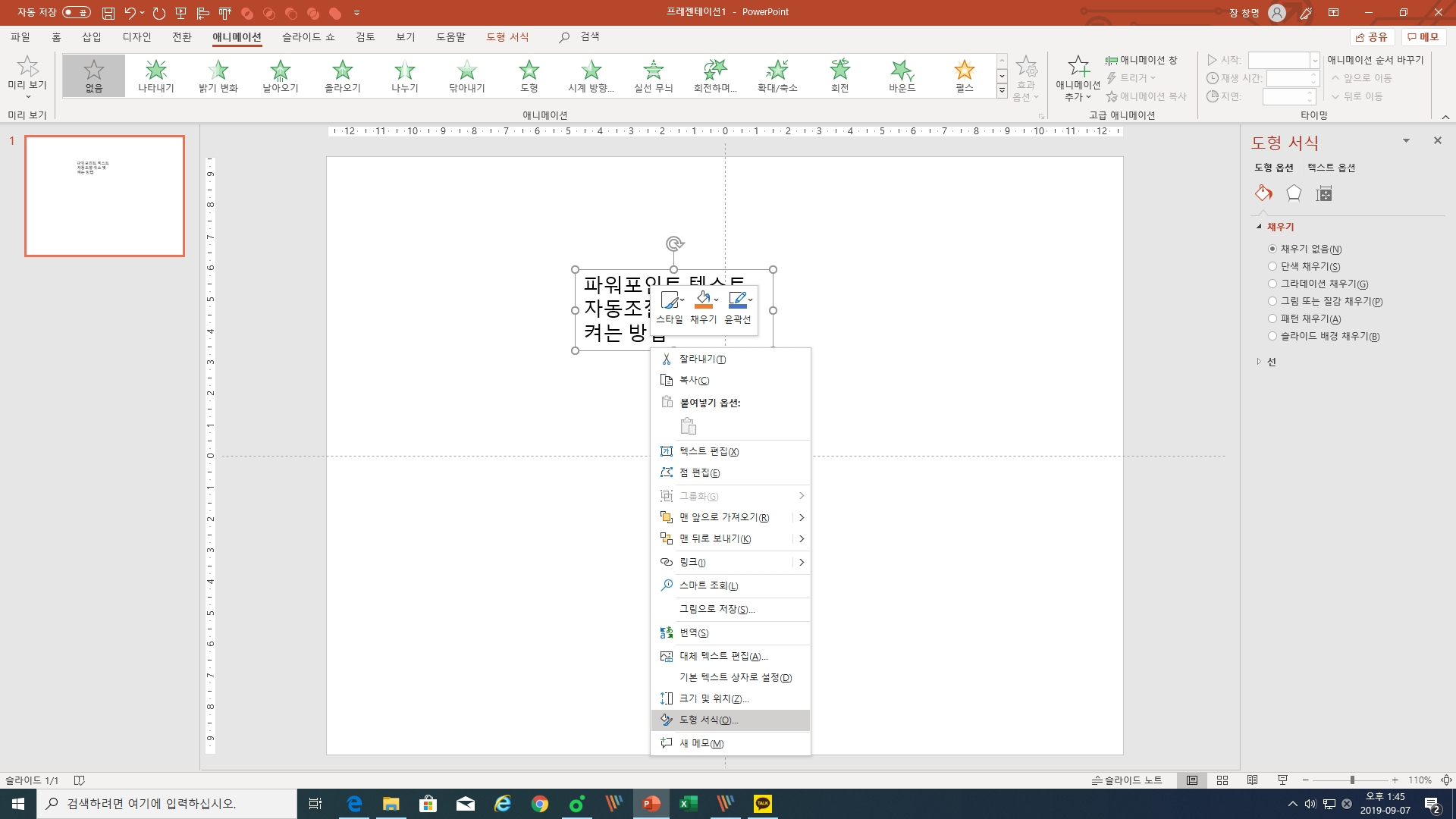Toggle the 자동 저장 autosave switch

(x=76, y=12)
